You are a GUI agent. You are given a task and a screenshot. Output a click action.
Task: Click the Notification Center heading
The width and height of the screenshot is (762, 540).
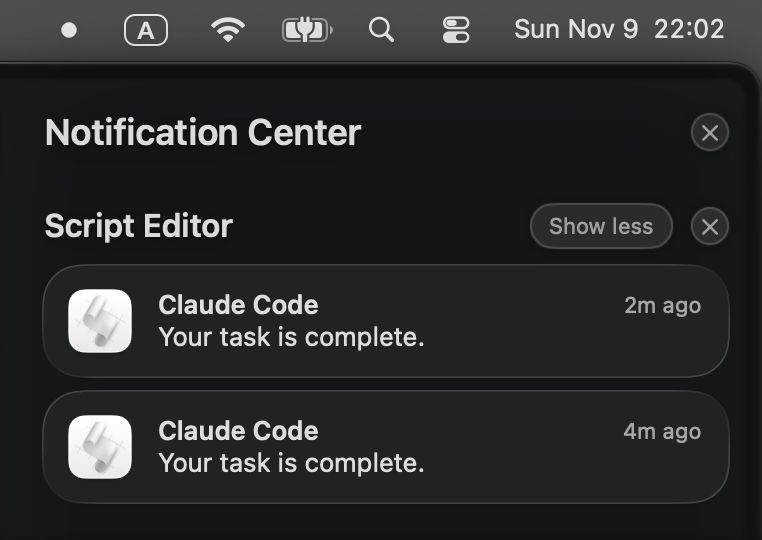pos(203,133)
